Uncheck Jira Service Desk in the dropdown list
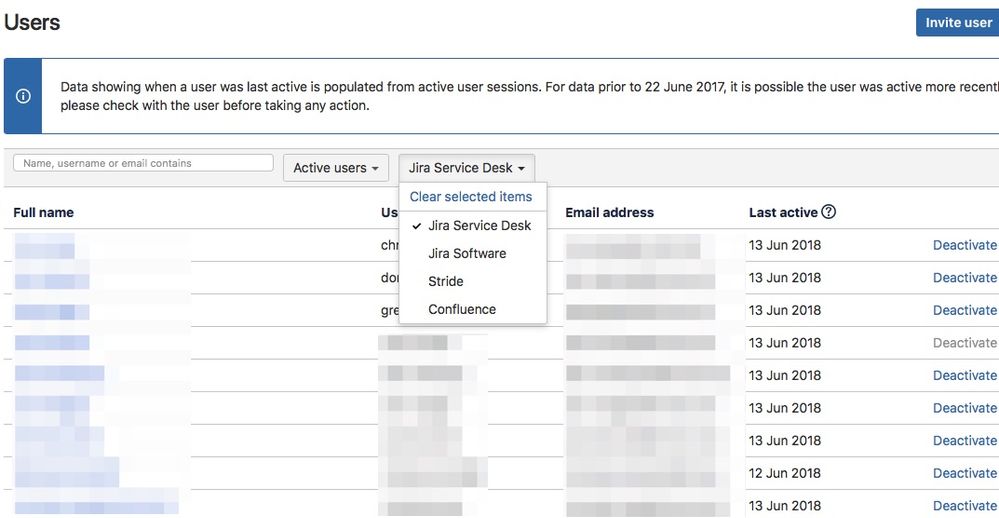The width and height of the screenshot is (999, 518). pos(473,226)
